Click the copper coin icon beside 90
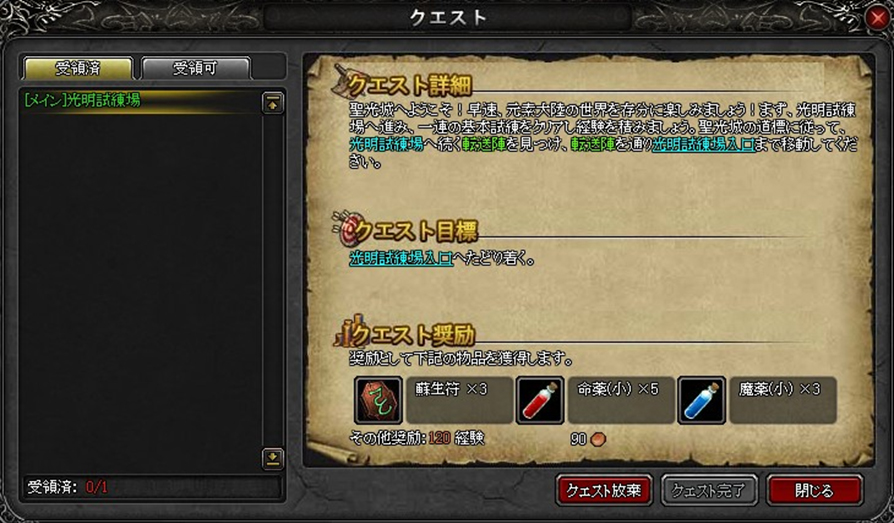This screenshot has height=523, width=894. click(x=598, y=439)
